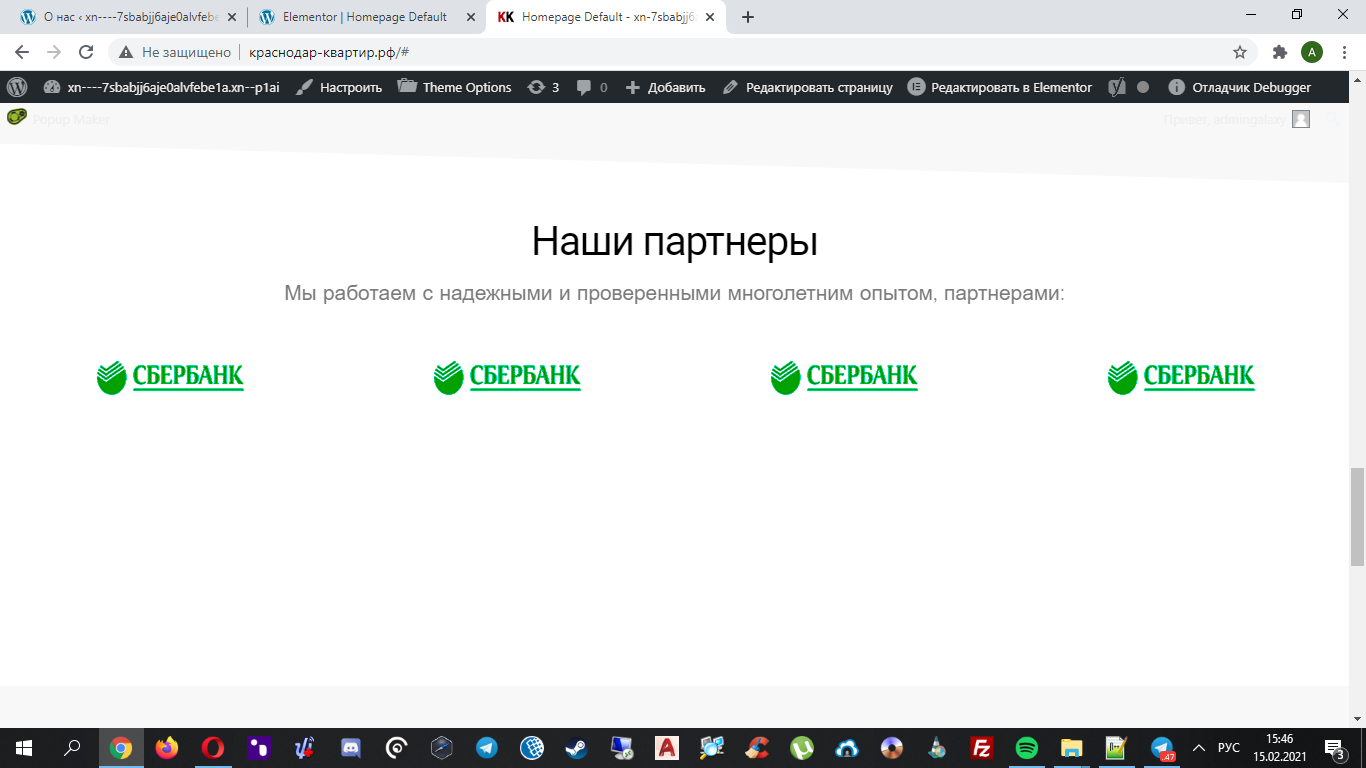Select the active Homepage Default tab

[x=607, y=17]
